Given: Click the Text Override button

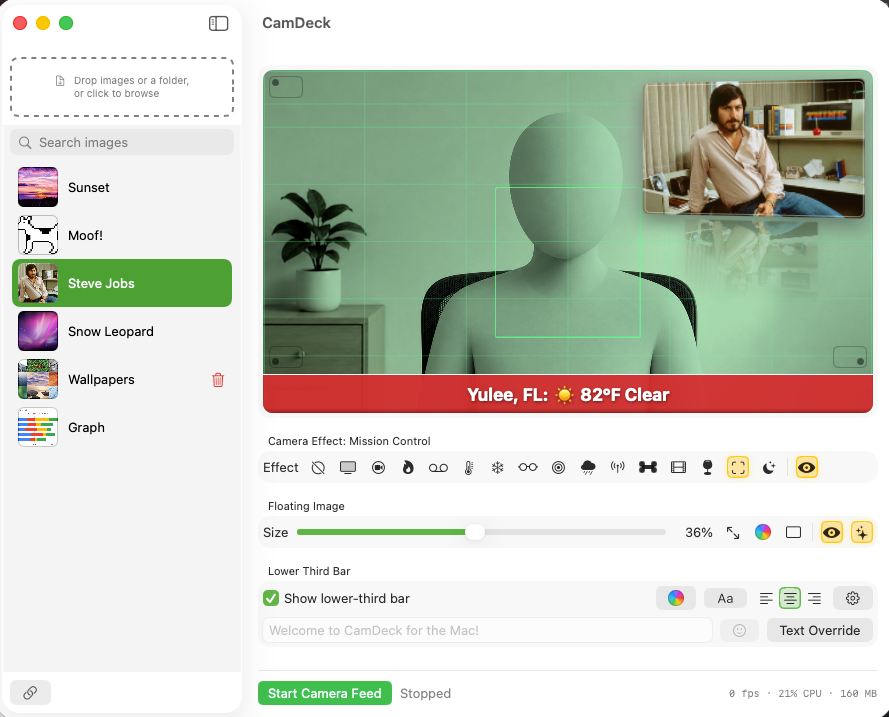Looking at the screenshot, I should (x=819, y=630).
